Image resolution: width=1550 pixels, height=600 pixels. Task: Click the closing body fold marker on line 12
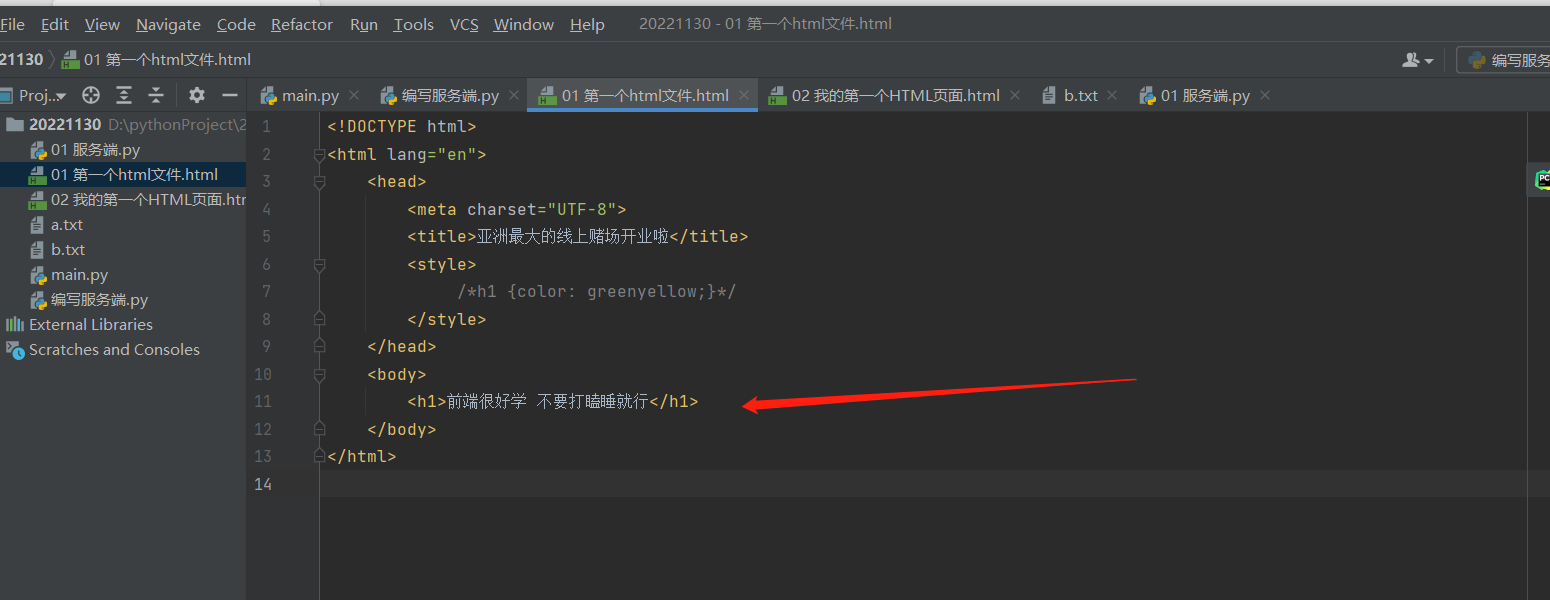tap(319, 428)
